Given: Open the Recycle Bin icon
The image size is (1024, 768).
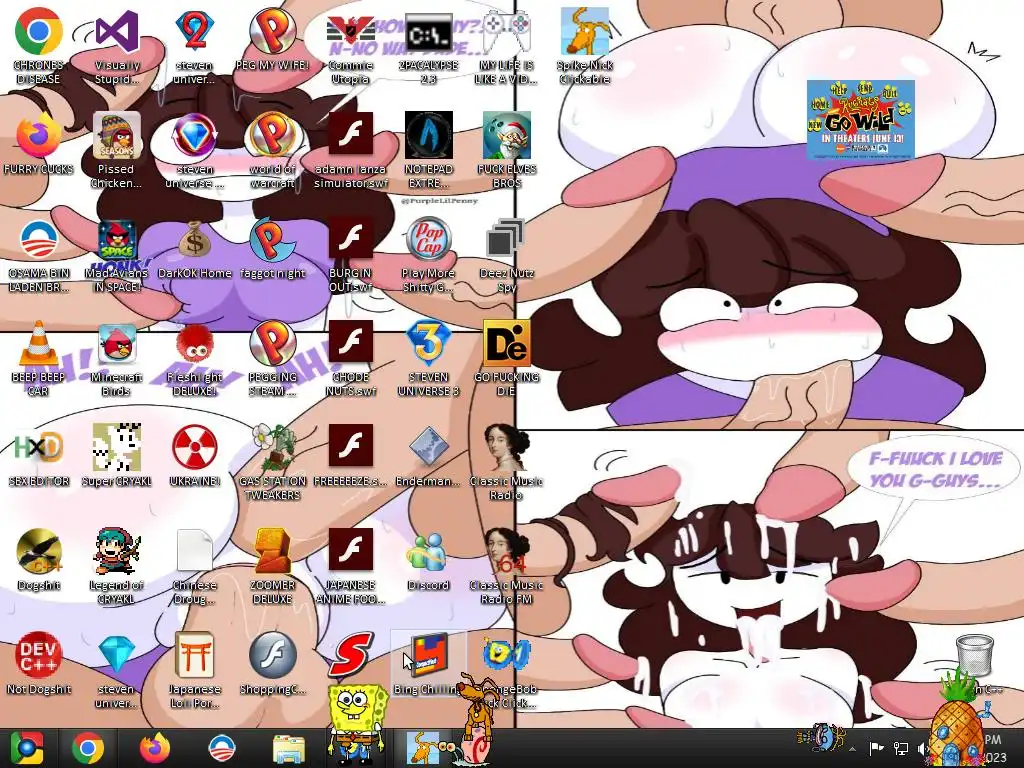Looking at the screenshot, I should coord(975,655).
